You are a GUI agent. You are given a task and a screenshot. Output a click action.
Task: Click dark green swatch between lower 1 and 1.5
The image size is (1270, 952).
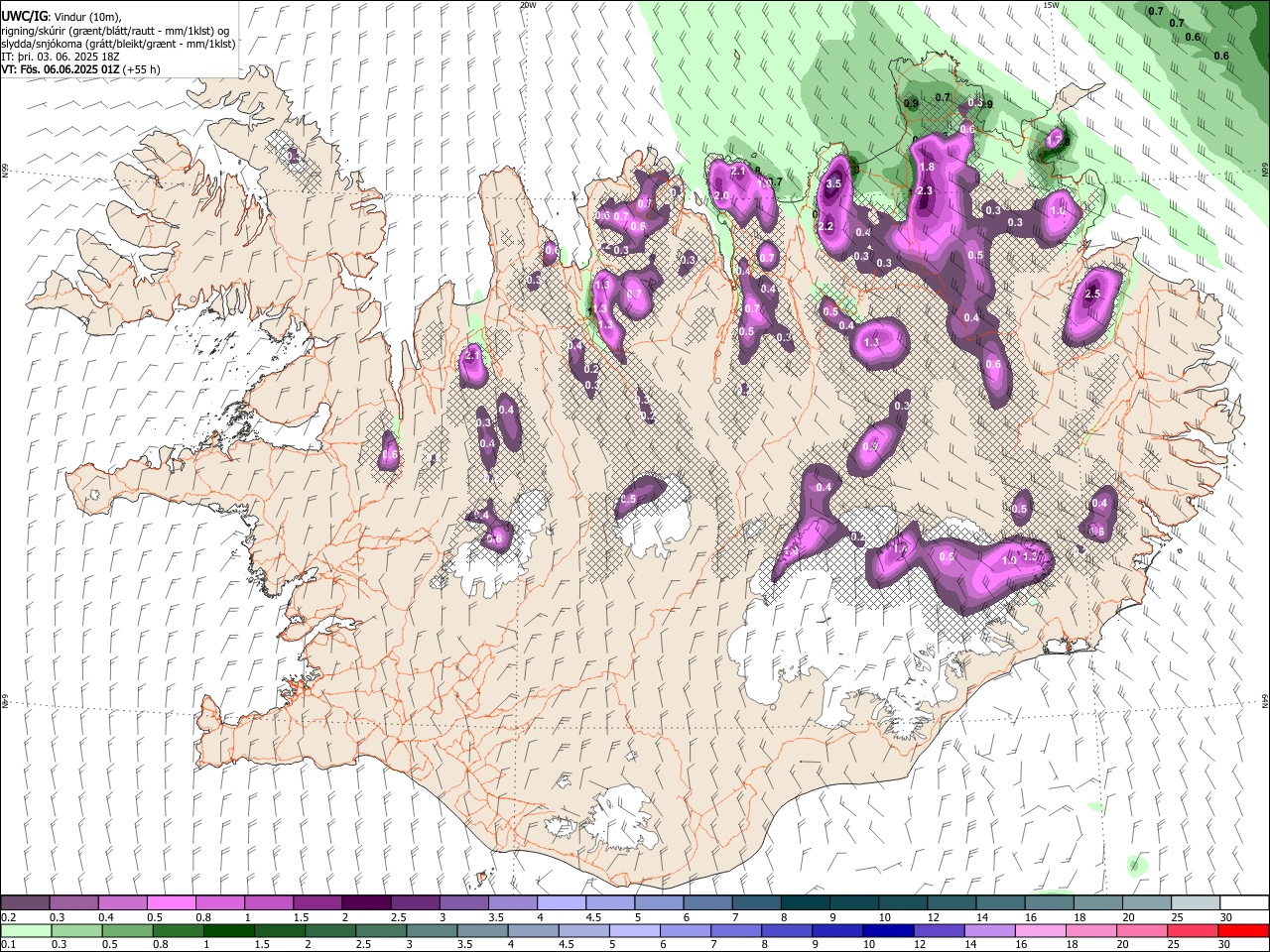(229, 930)
